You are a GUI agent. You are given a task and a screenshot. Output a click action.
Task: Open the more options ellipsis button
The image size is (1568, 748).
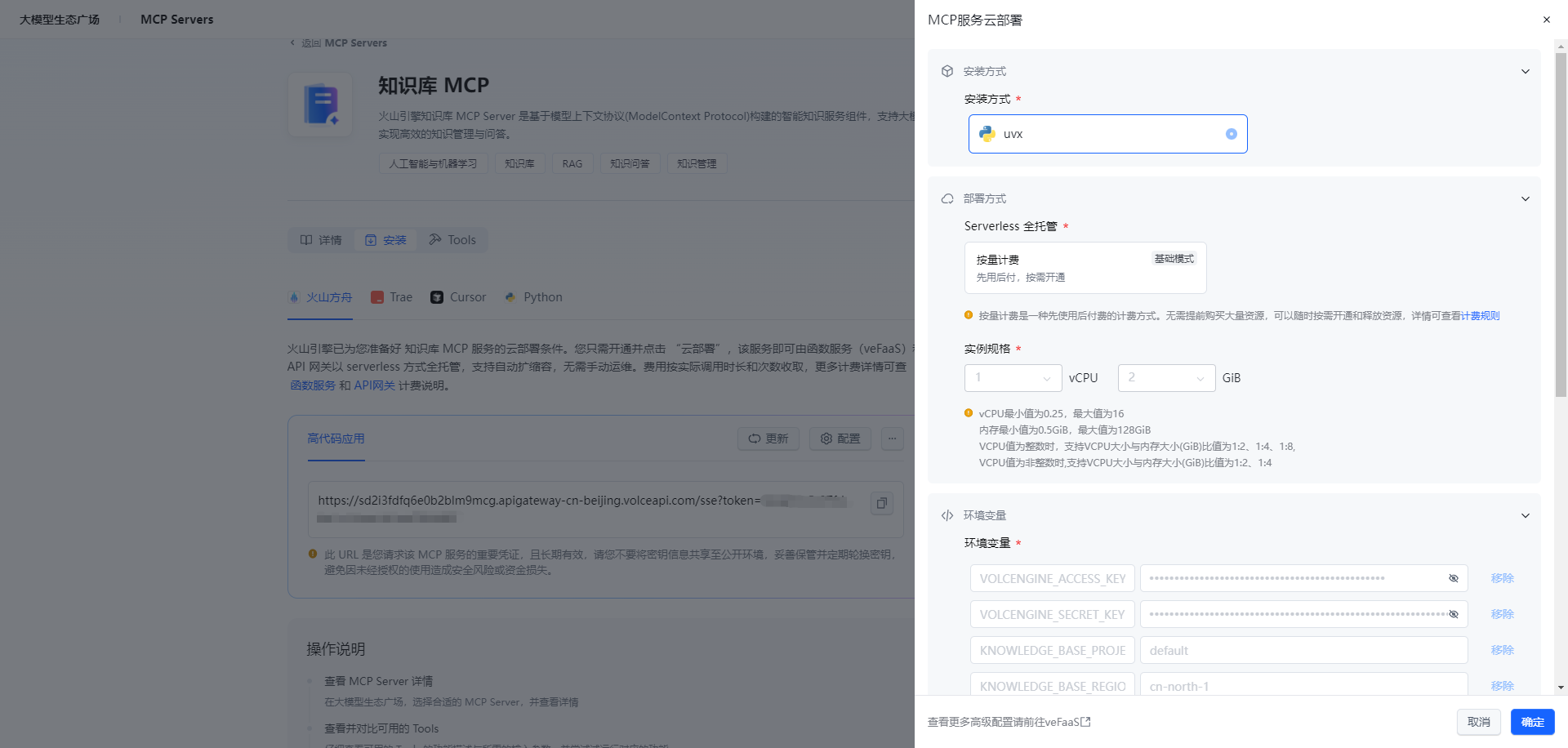click(x=893, y=439)
